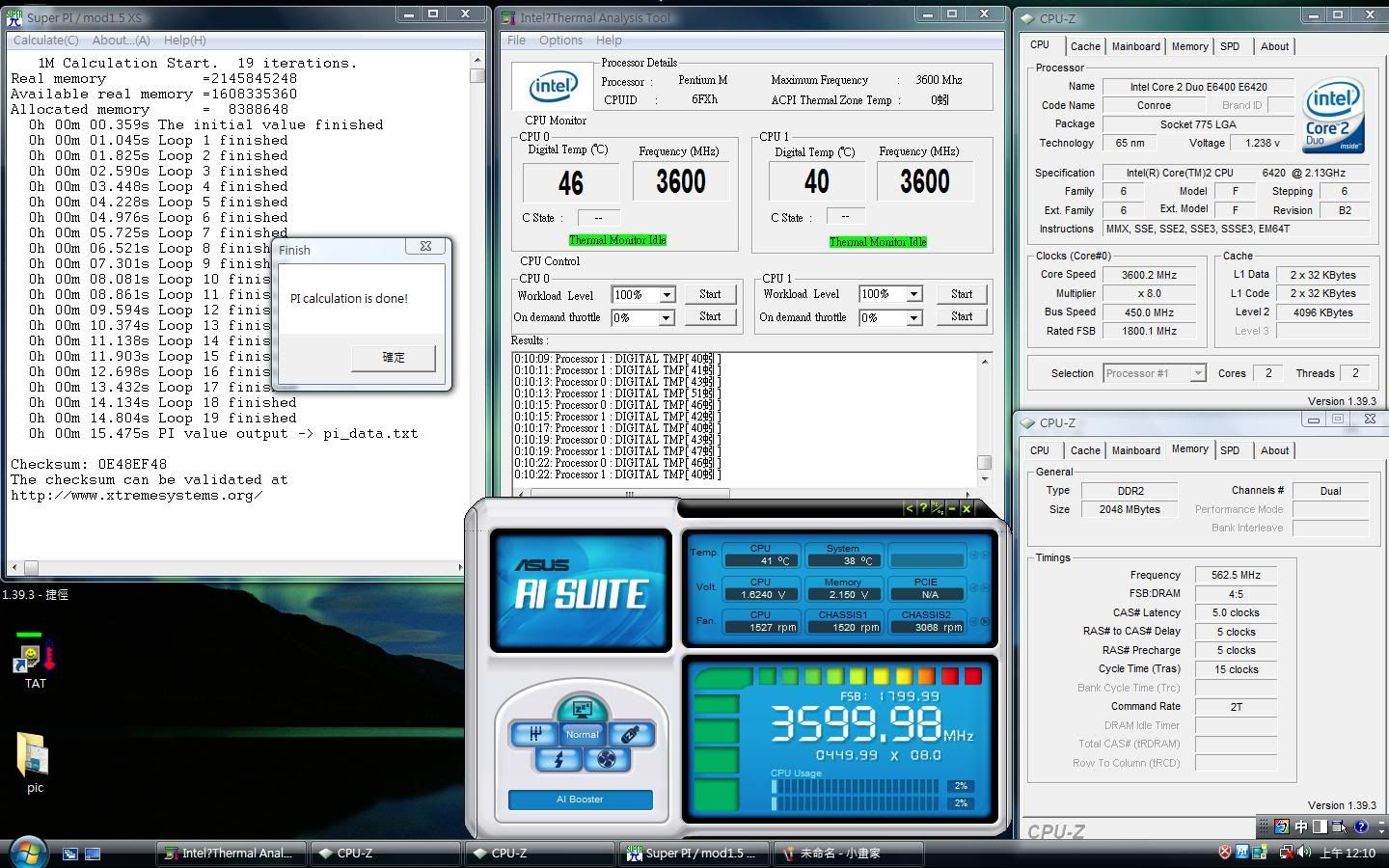Open Help(H) menu in Super PI
The width and height of the screenshot is (1389, 868).
point(184,41)
